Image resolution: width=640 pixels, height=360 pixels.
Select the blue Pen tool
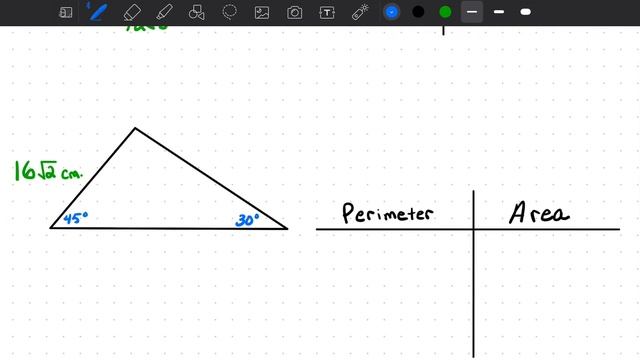click(98, 12)
